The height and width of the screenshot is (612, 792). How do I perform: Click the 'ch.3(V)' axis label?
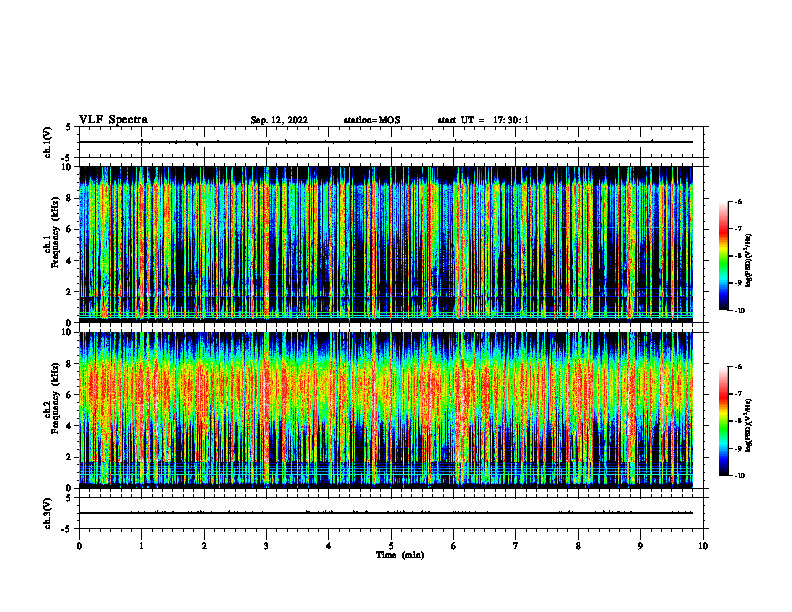click(47, 513)
